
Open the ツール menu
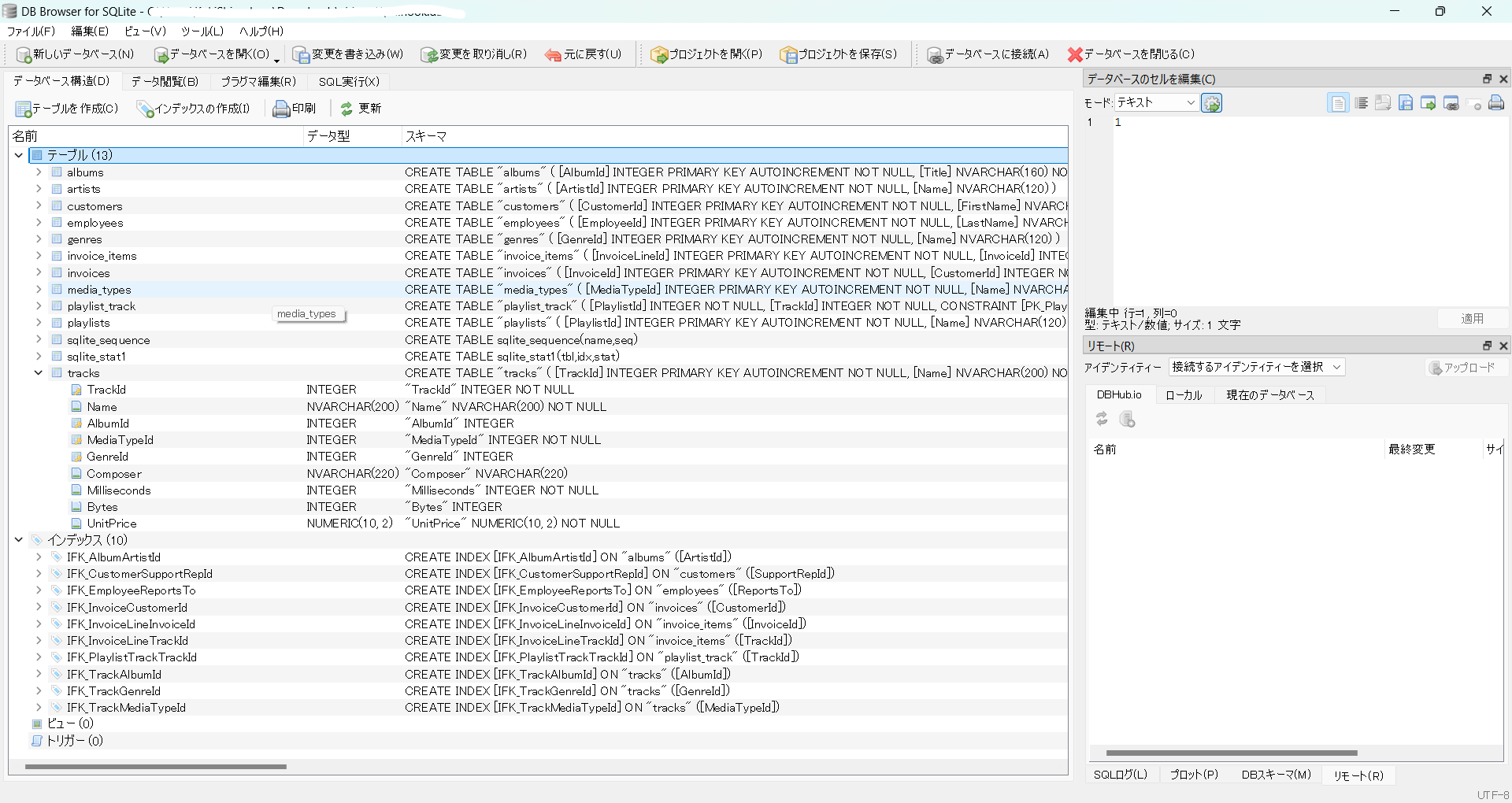203,31
